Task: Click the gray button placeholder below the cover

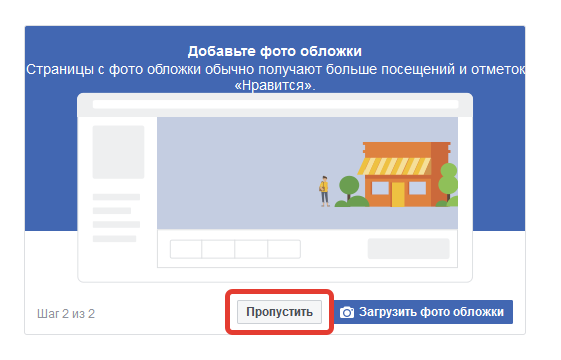Action: [409, 249]
